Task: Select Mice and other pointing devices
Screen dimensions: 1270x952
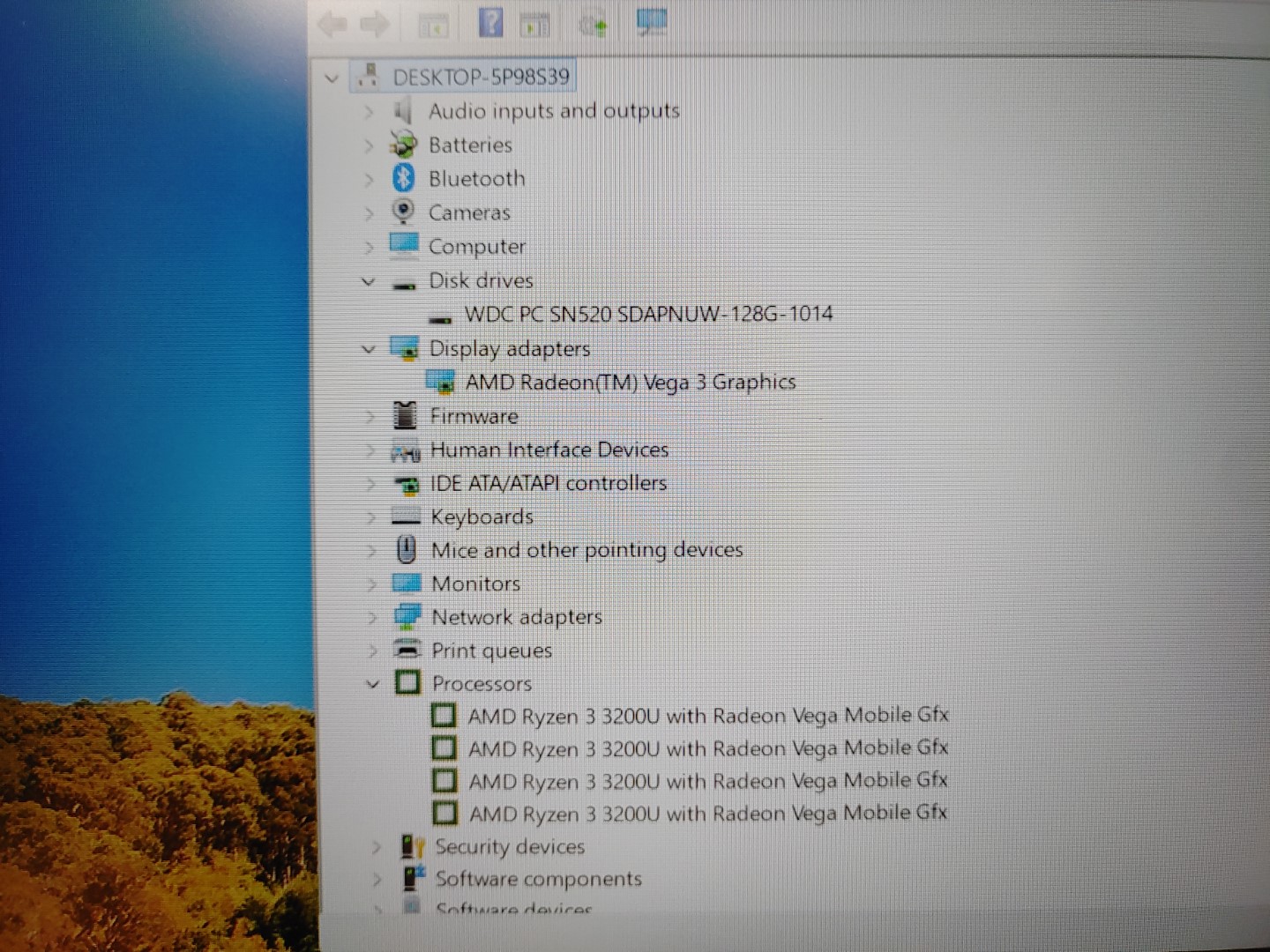Action: pos(586,550)
